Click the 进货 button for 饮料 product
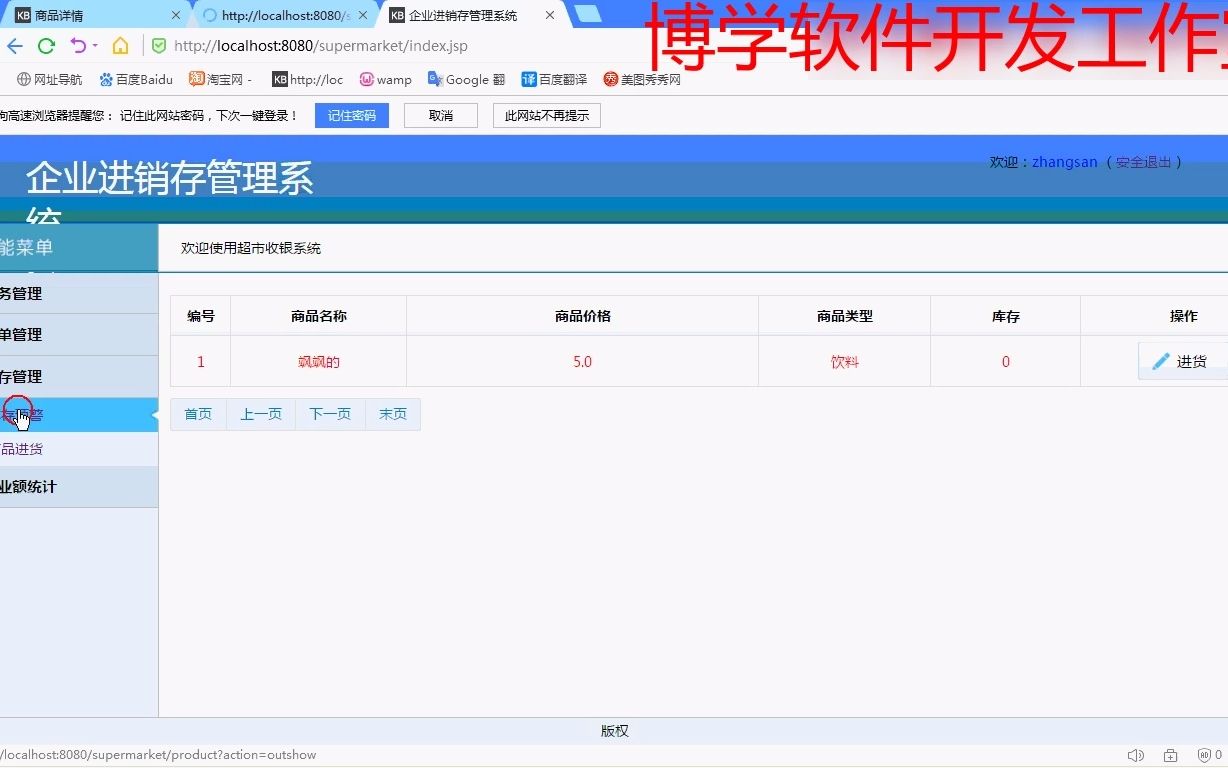The height and width of the screenshot is (768, 1228). coord(1192,361)
